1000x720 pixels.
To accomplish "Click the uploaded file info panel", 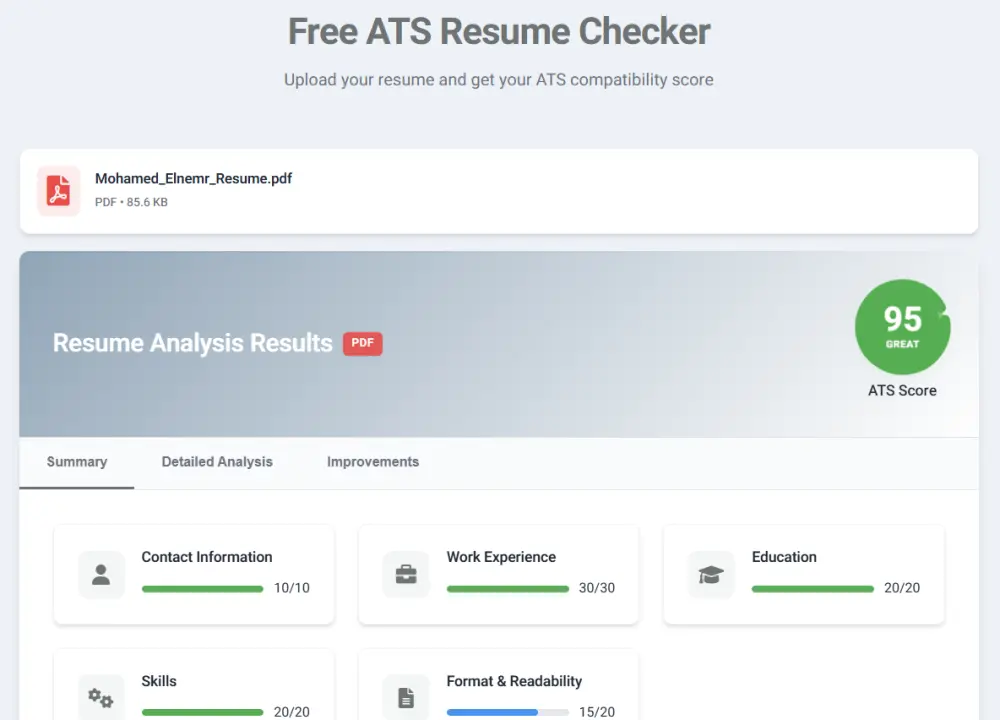I will click(x=499, y=190).
